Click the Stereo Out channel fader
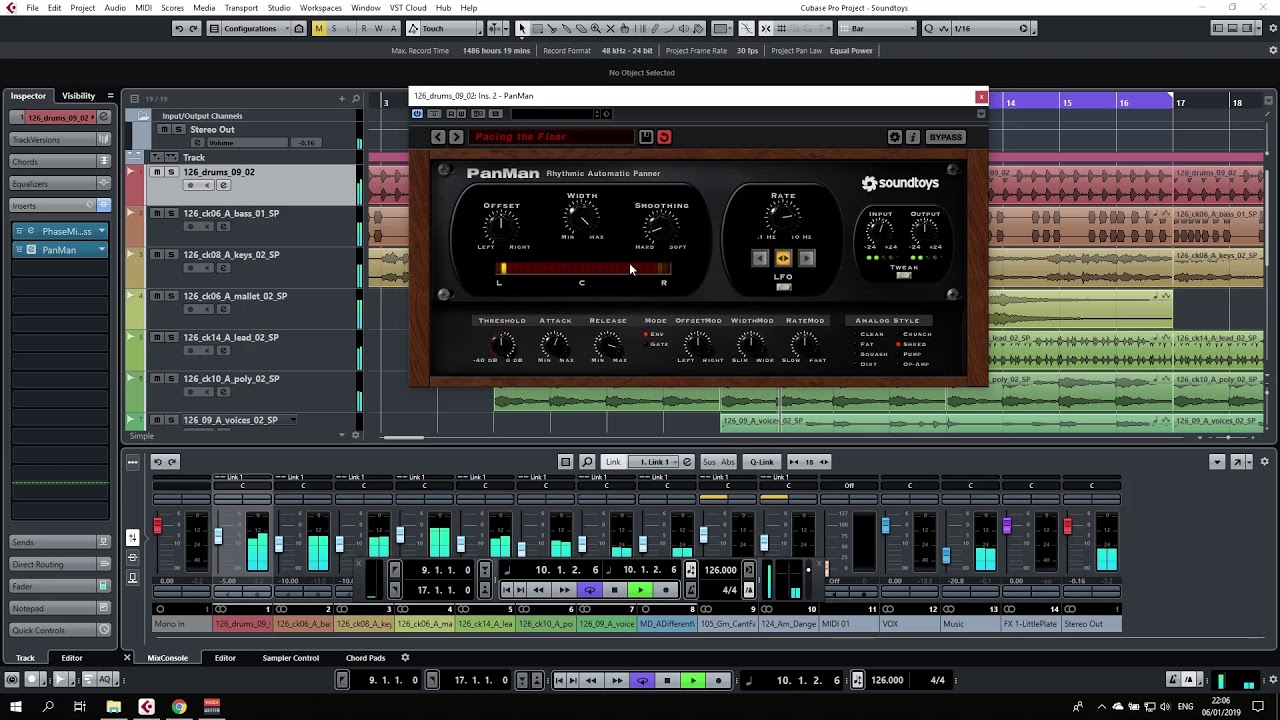The width and height of the screenshot is (1280, 720). (x=1067, y=526)
